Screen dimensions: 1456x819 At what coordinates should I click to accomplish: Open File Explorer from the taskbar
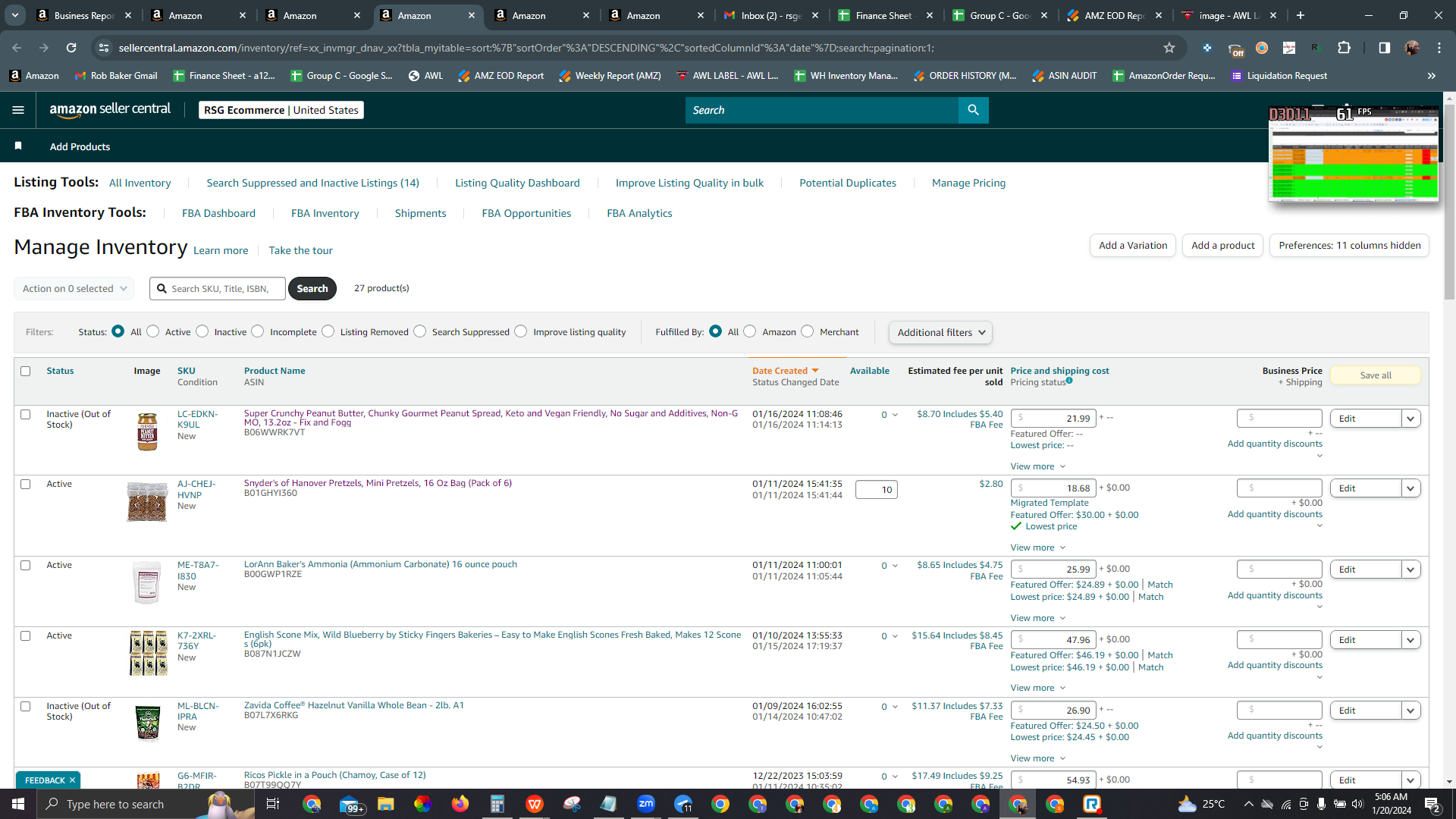[x=386, y=804]
